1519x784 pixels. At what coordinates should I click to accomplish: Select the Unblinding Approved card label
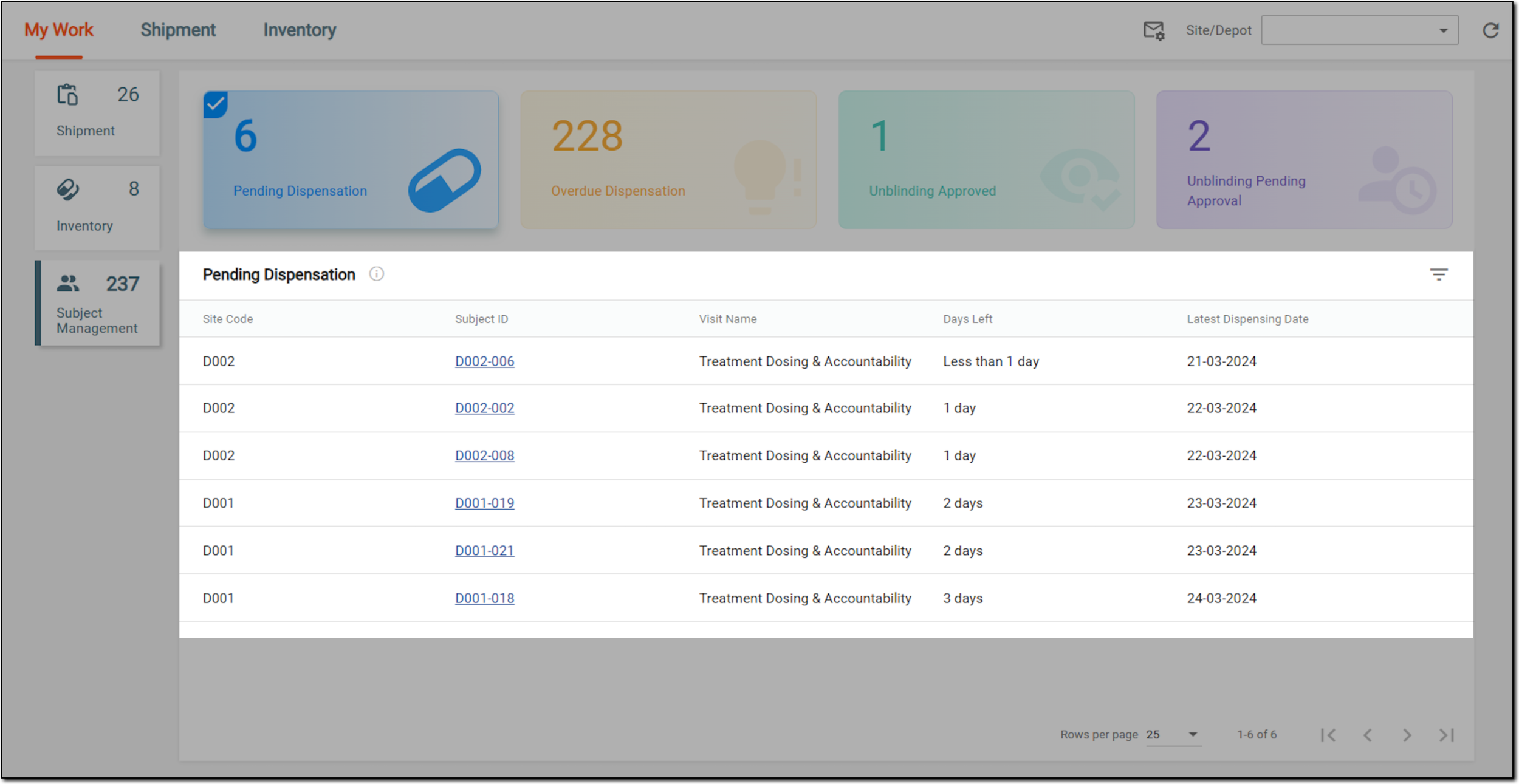click(x=932, y=191)
